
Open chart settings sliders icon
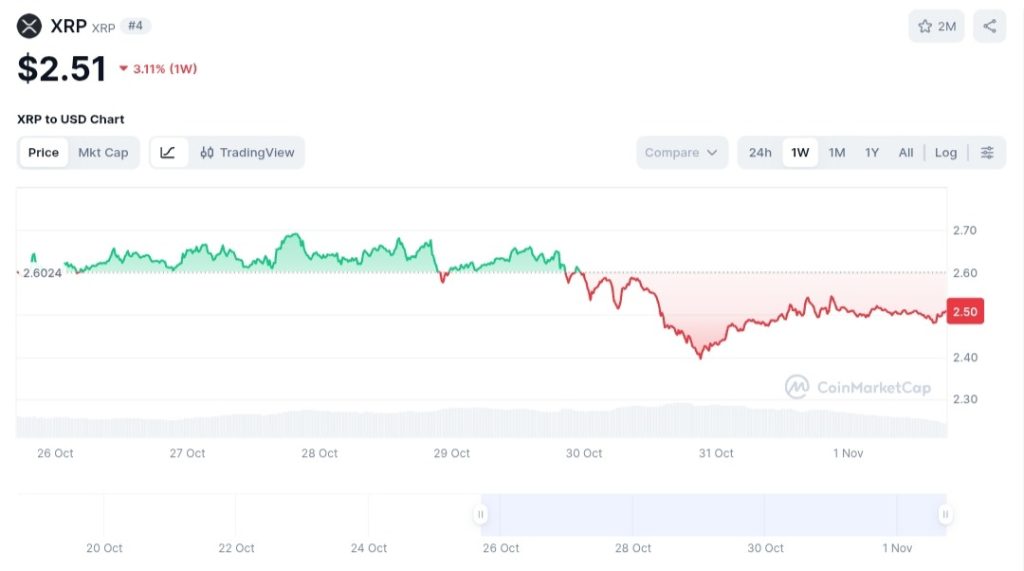[x=987, y=153]
